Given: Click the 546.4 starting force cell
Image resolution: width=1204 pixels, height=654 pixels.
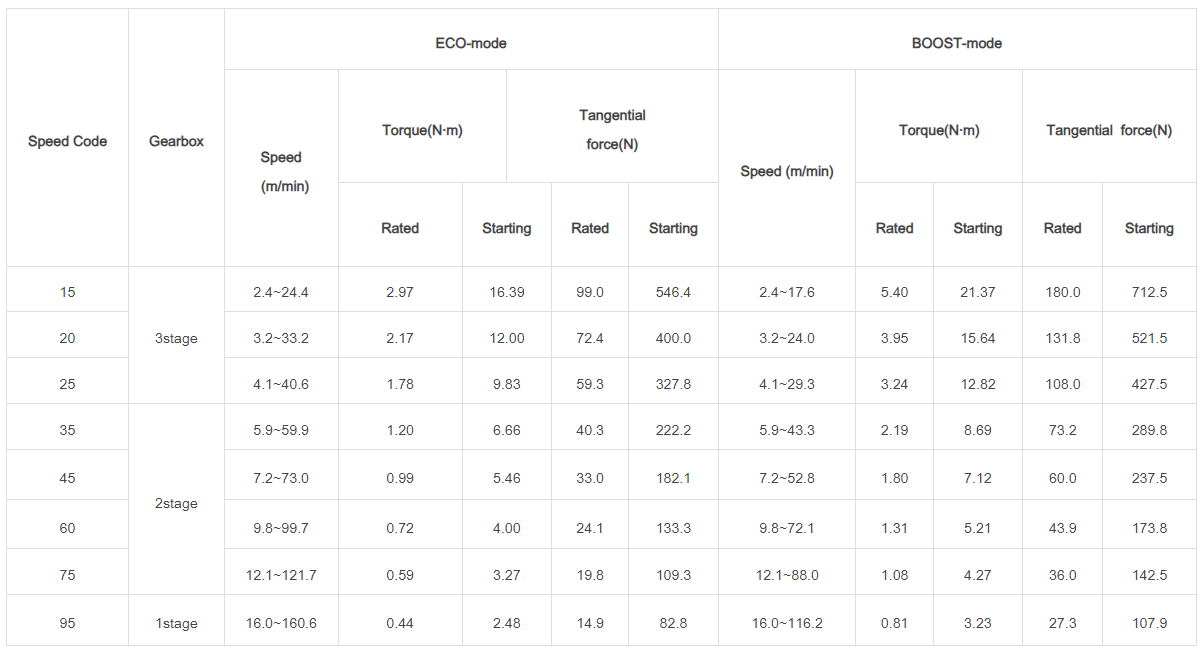Looking at the screenshot, I should (x=672, y=292).
